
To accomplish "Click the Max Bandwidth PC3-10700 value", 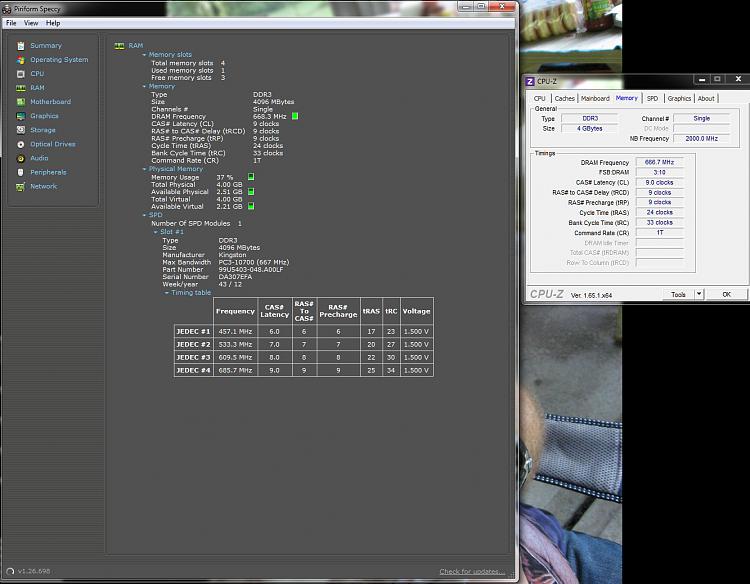I will (254, 263).
